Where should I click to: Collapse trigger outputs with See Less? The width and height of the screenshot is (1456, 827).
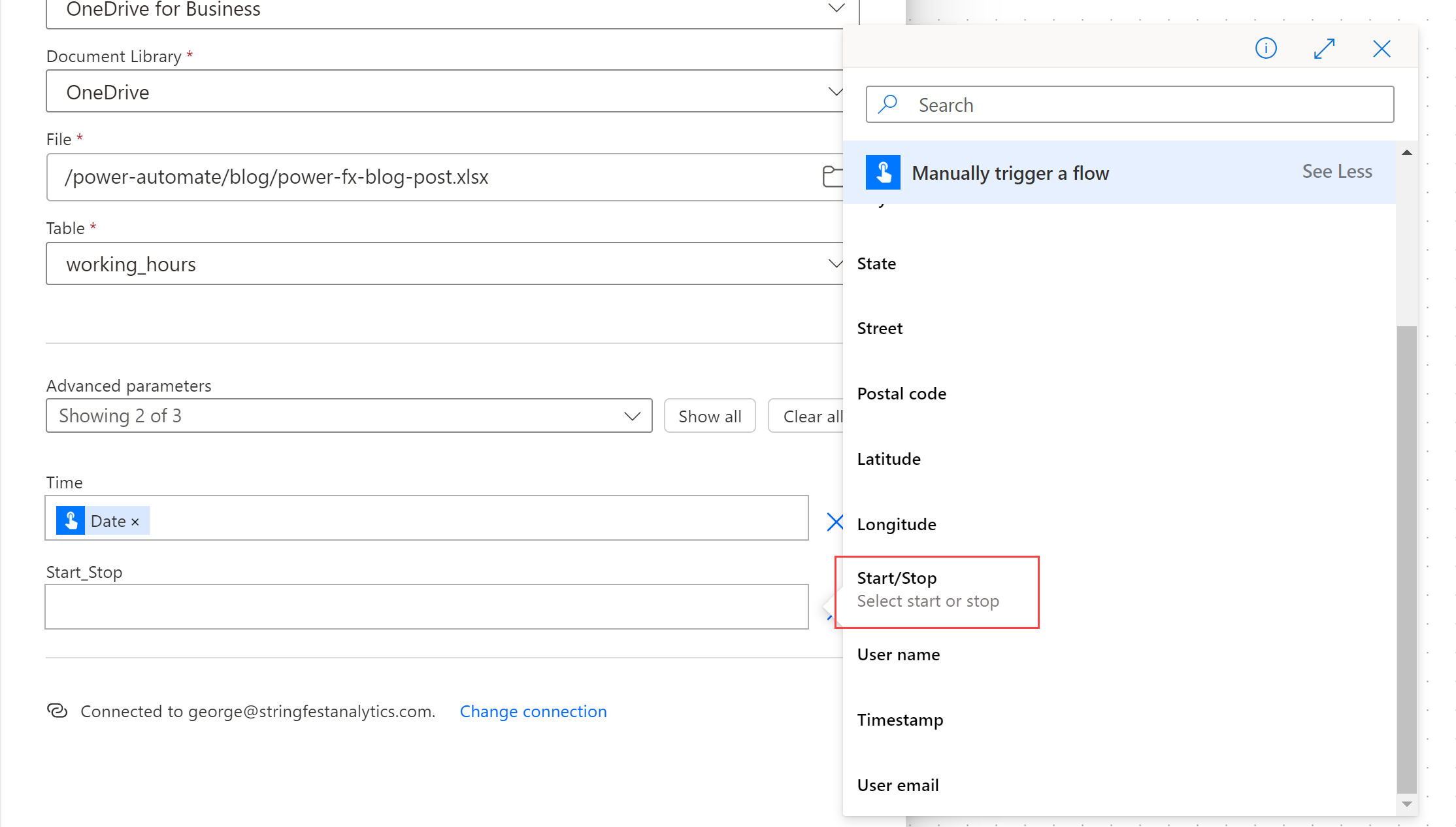[x=1336, y=172]
